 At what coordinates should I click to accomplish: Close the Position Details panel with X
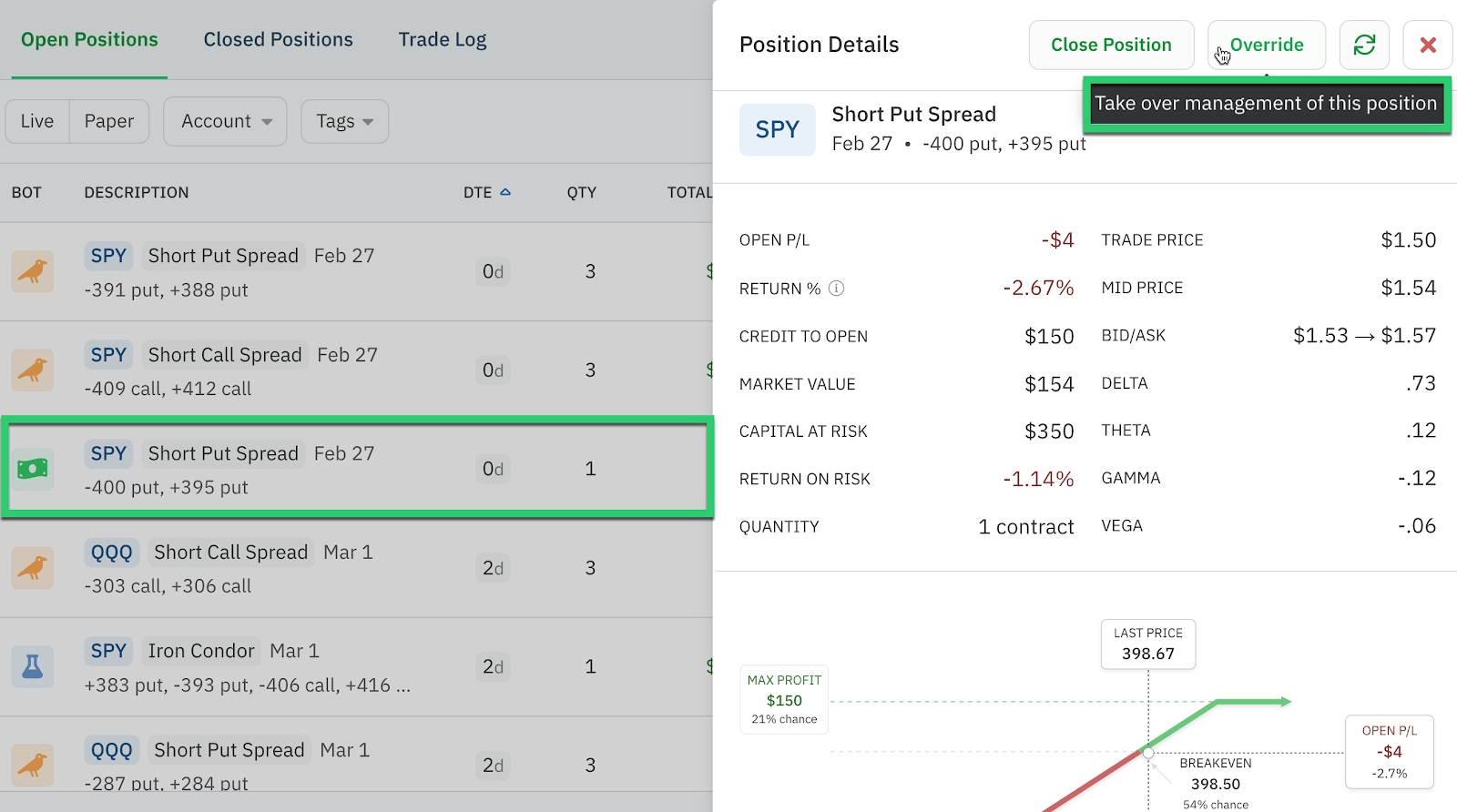click(x=1427, y=45)
